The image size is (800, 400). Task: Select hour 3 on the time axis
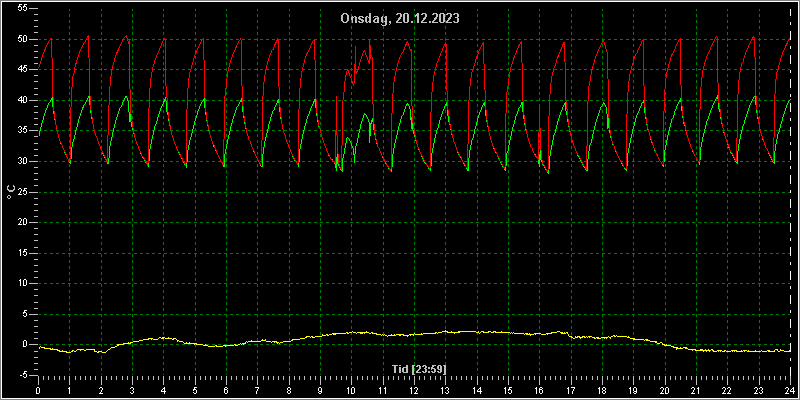pos(132,390)
